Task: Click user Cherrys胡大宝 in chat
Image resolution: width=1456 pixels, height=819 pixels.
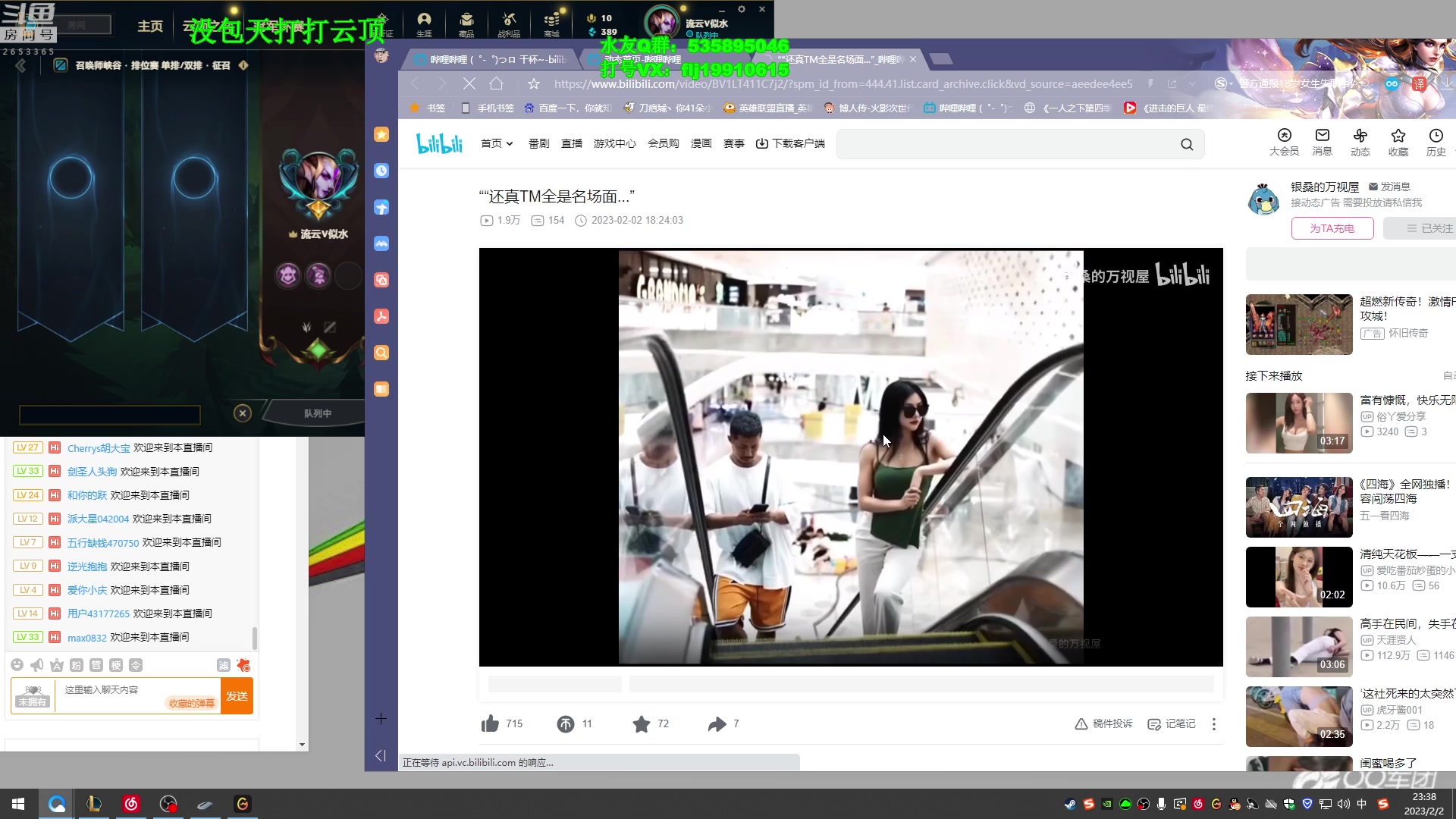Action: click(99, 448)
